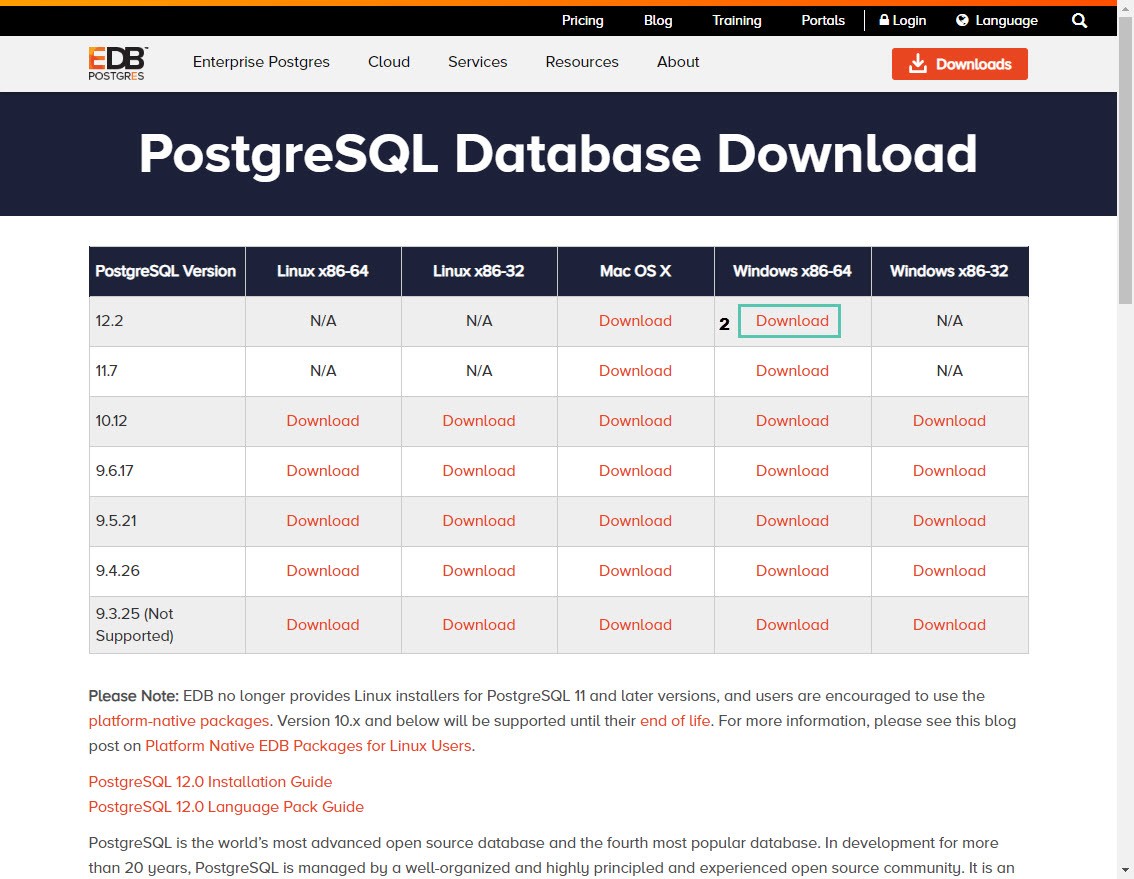
Task: Download PostgreSQL 12.2 for Windows x86-64
Action: (x=791, y=320)
